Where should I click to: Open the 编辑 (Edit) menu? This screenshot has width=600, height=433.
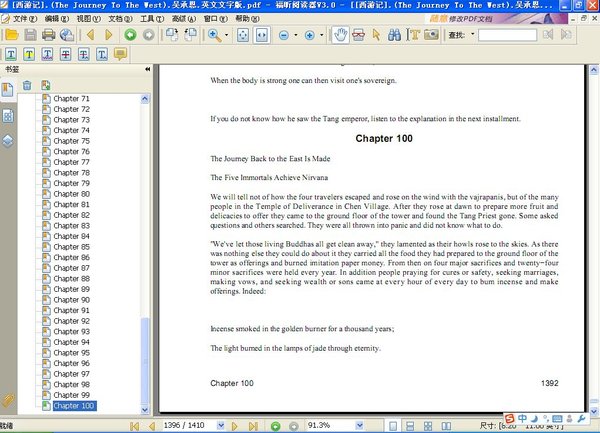(57, 19)
